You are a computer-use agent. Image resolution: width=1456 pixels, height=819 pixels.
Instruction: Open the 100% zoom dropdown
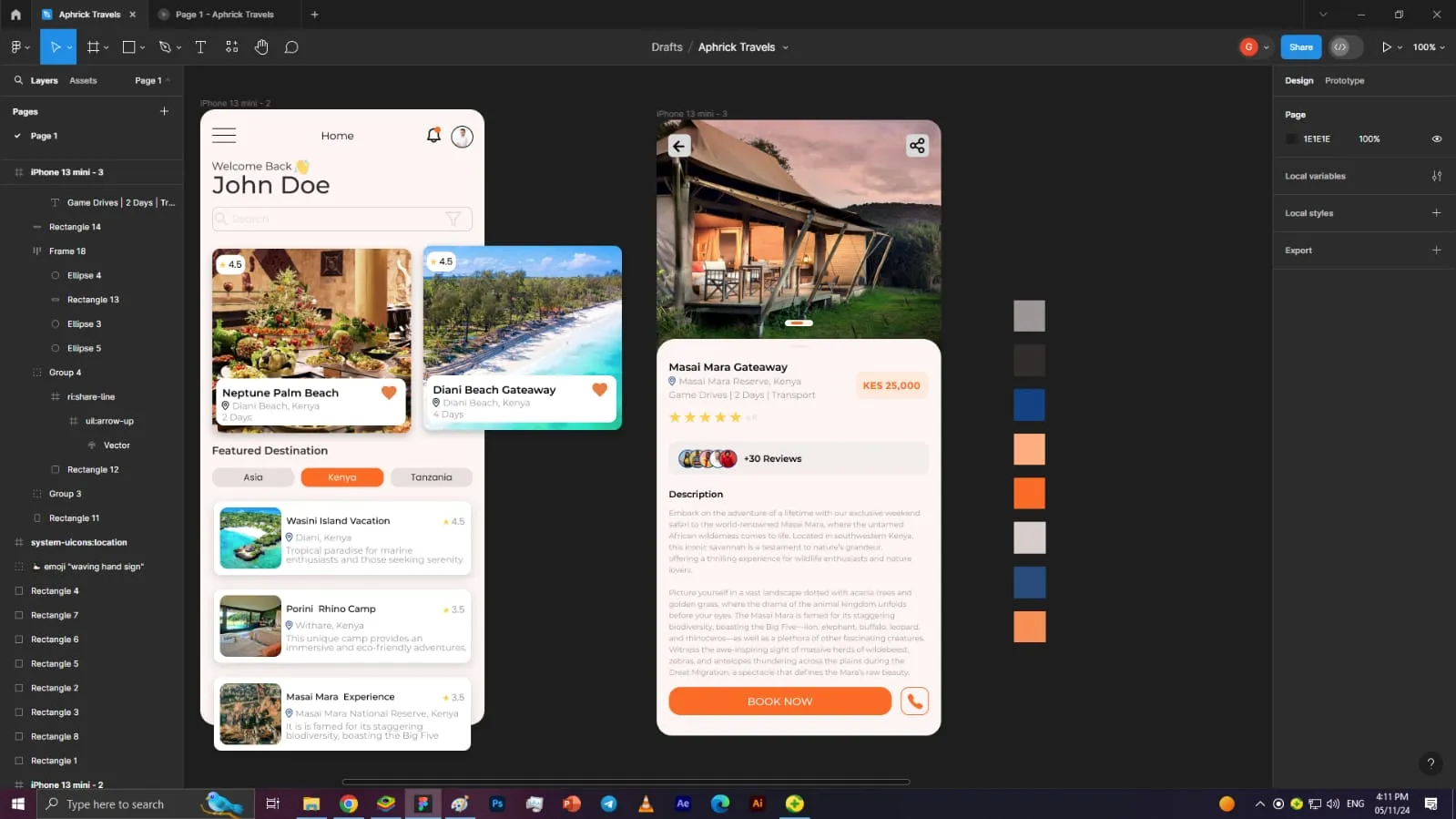click(1428, 47)
